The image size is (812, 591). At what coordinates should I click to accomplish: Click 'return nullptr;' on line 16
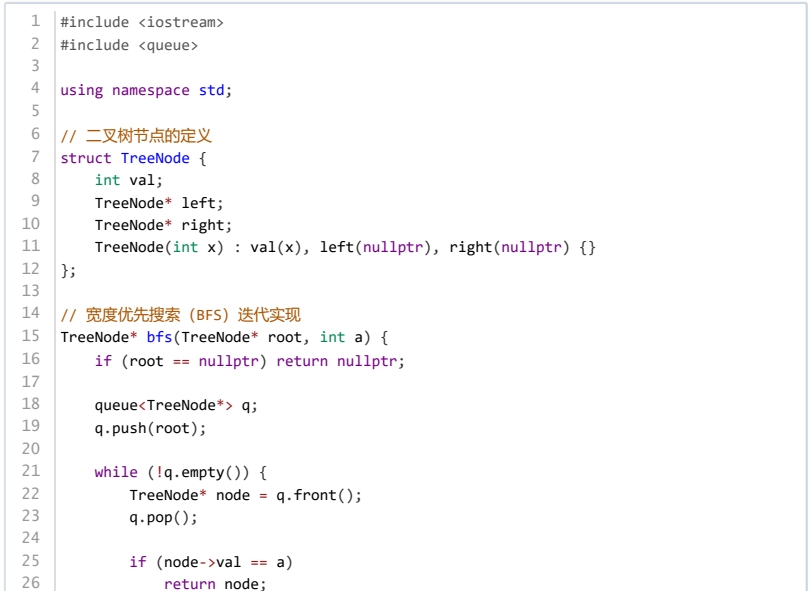click(x=340, y=361)
